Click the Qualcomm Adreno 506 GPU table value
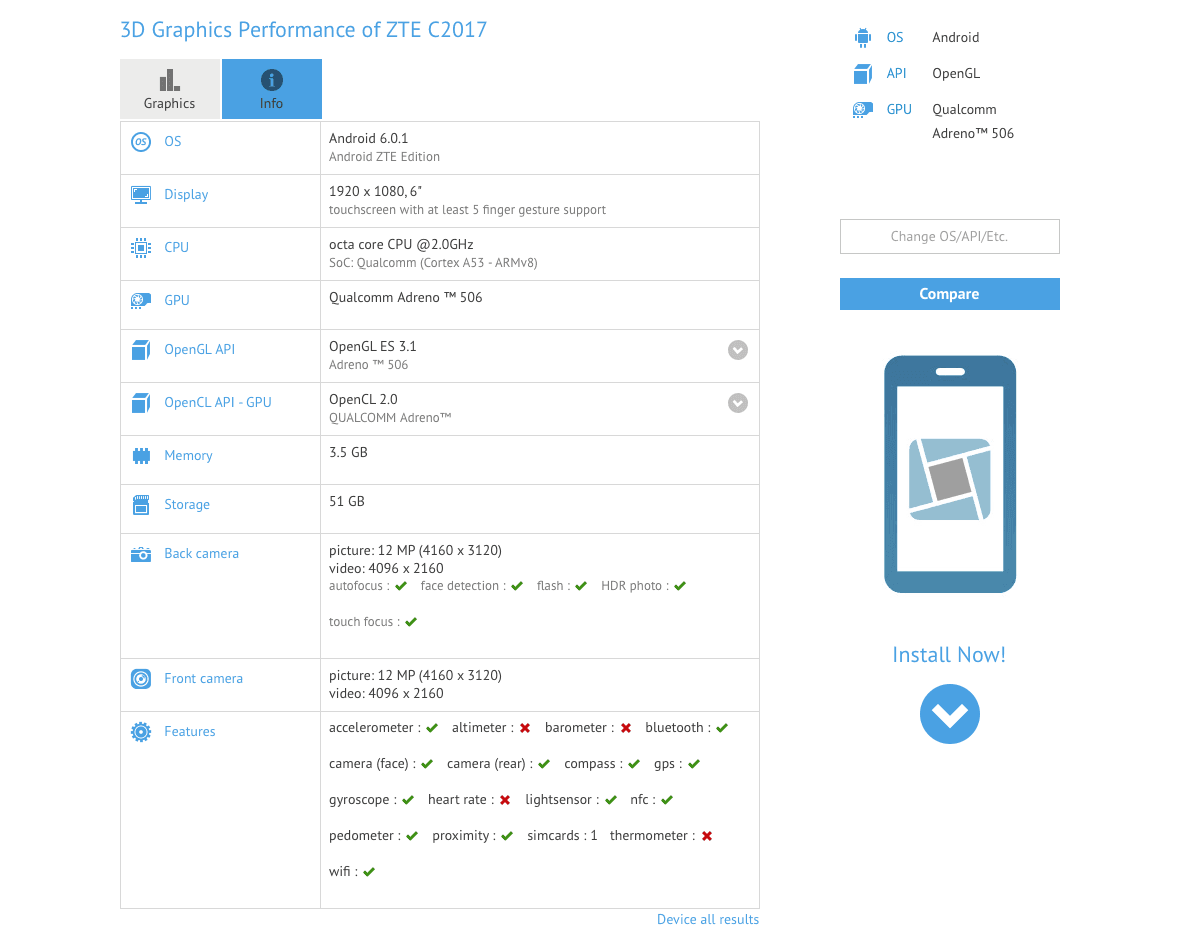This screenshot has height=940, width=1188. pos(405,298)
